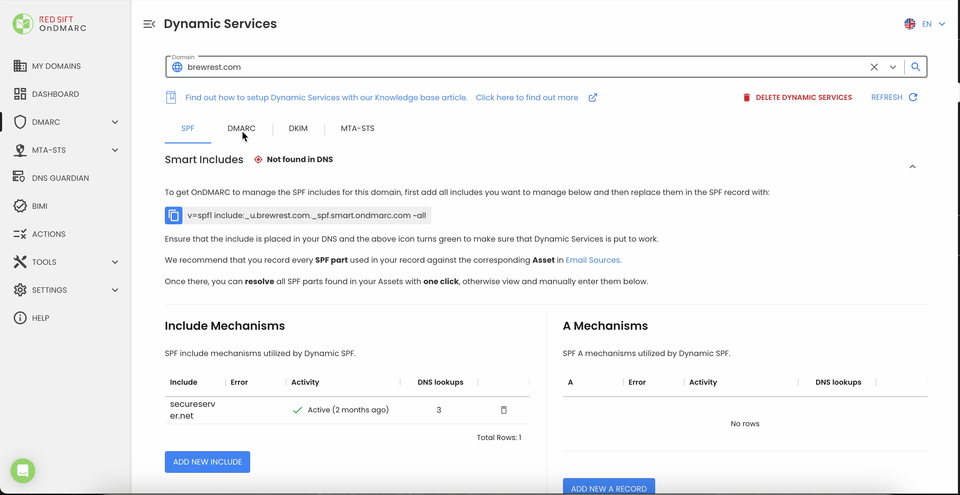Click into the Domain input field
Screen dimensions: 960x495
pos(500,67)
